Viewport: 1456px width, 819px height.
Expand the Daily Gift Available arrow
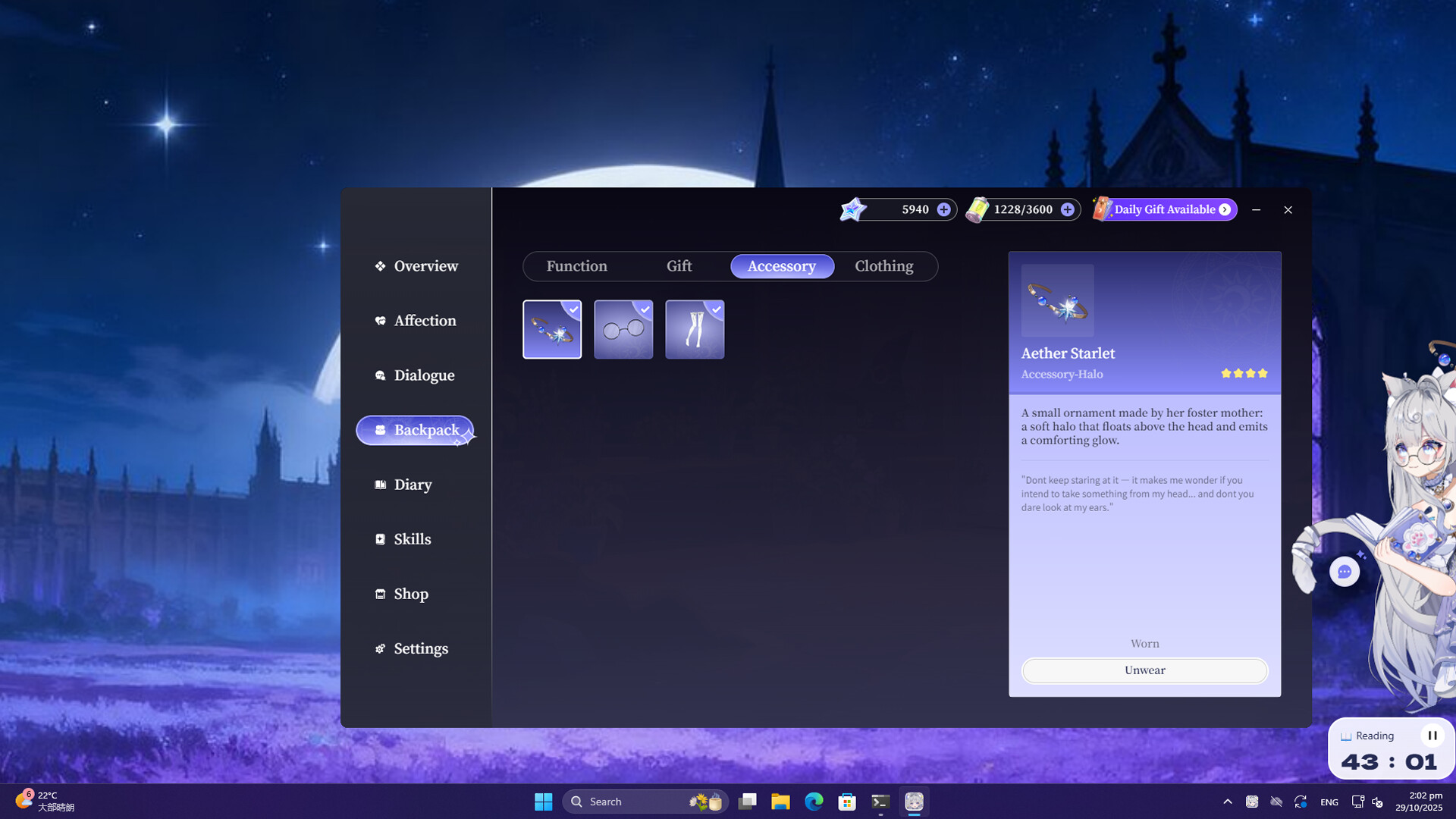point(1224,209)
